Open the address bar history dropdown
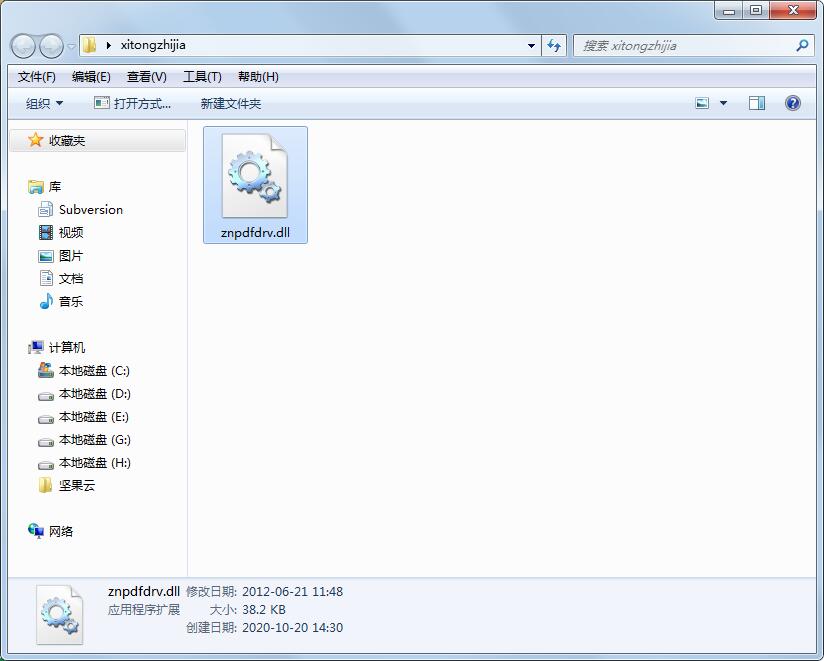This screenshot has height=661, width=824. pos(531,45)
